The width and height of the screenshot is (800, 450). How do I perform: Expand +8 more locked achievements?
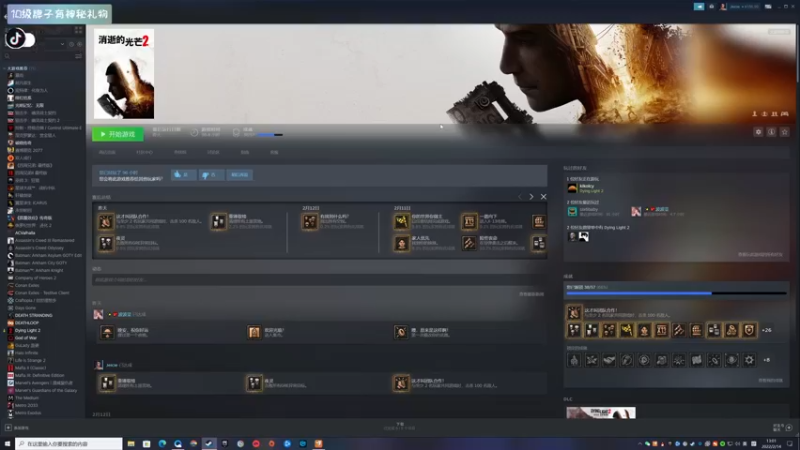(766, 360)
